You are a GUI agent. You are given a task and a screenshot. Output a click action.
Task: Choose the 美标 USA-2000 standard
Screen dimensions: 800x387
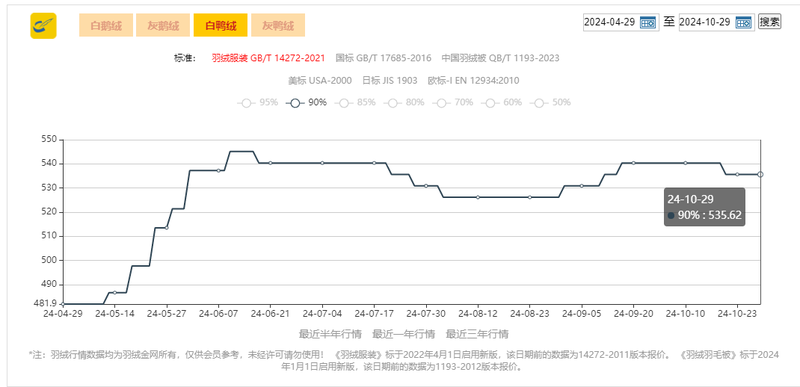tap(320, 81)
